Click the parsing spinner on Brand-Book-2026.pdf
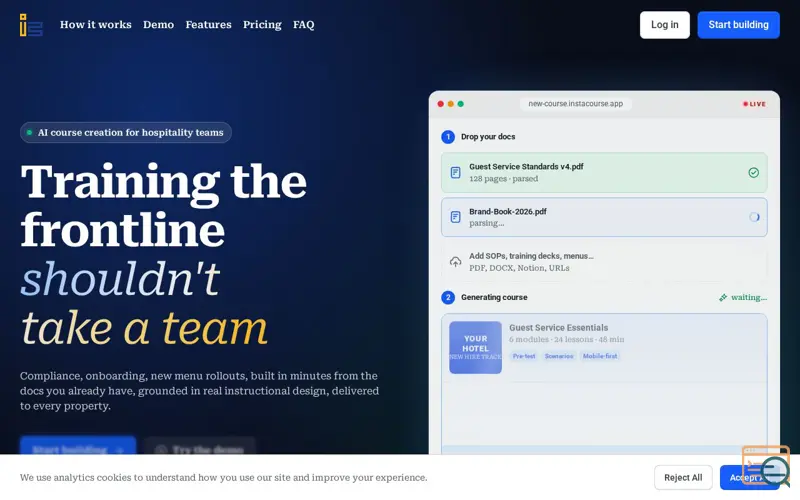The width and height of the screenshot is (800, 500). [754, 217]
